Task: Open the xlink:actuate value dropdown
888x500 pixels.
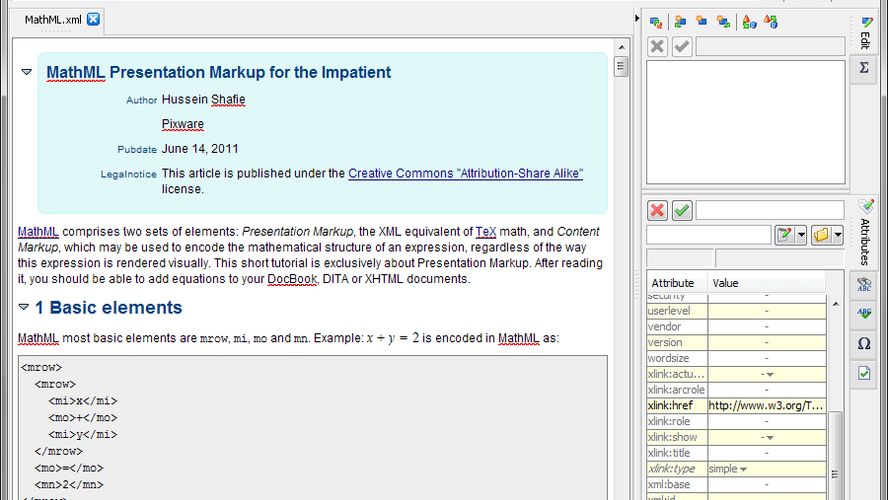Action: (770, 374)
